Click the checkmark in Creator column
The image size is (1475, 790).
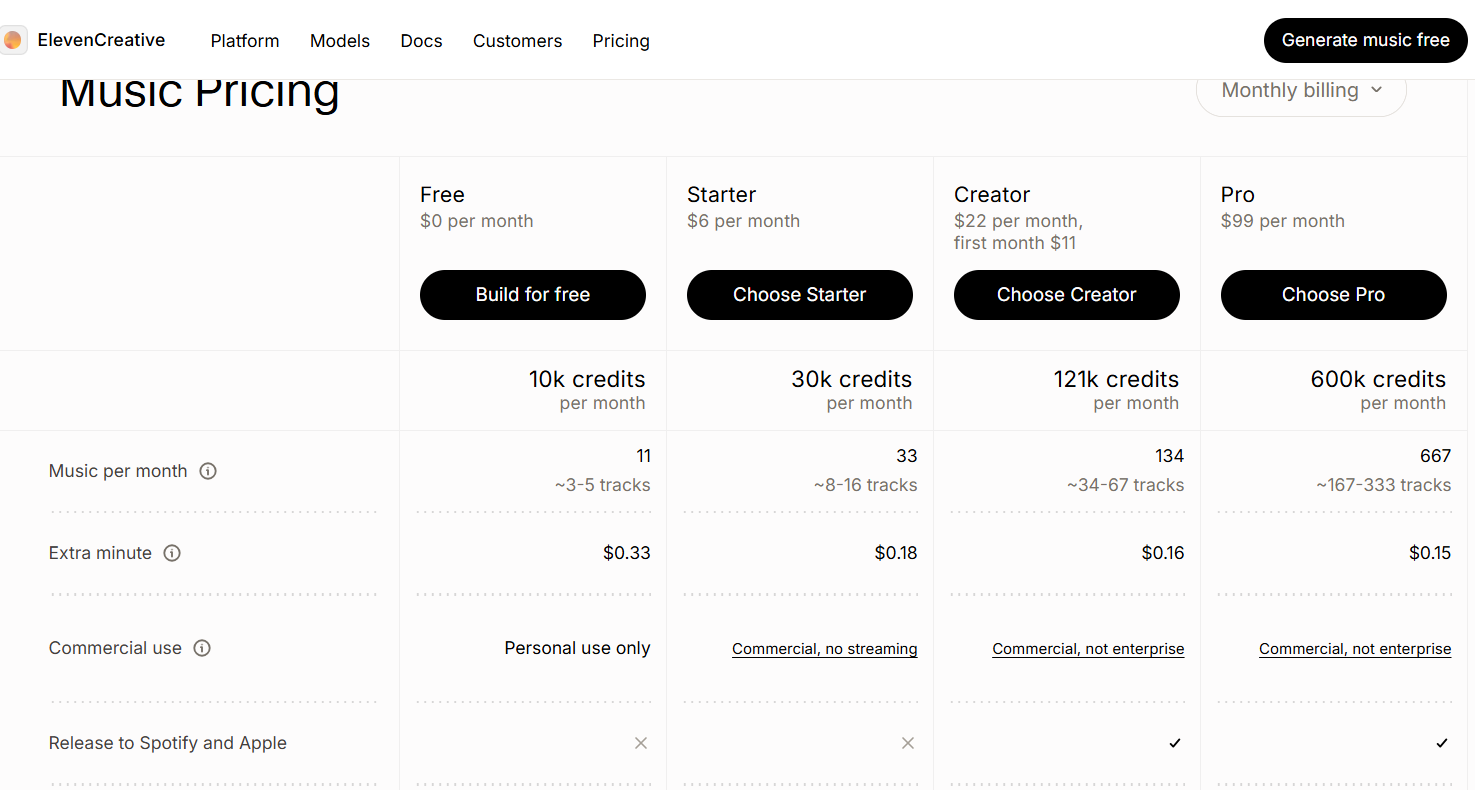pyautogui.click(x=1175, y=743)
